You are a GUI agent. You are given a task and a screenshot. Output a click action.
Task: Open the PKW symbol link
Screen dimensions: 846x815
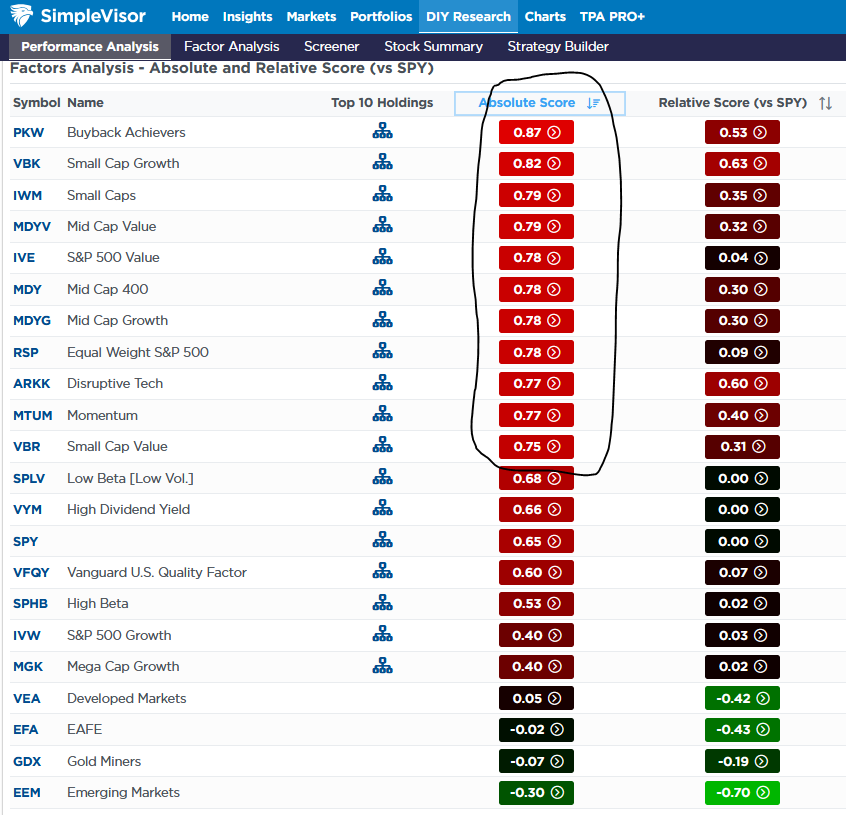coord(29,133)
